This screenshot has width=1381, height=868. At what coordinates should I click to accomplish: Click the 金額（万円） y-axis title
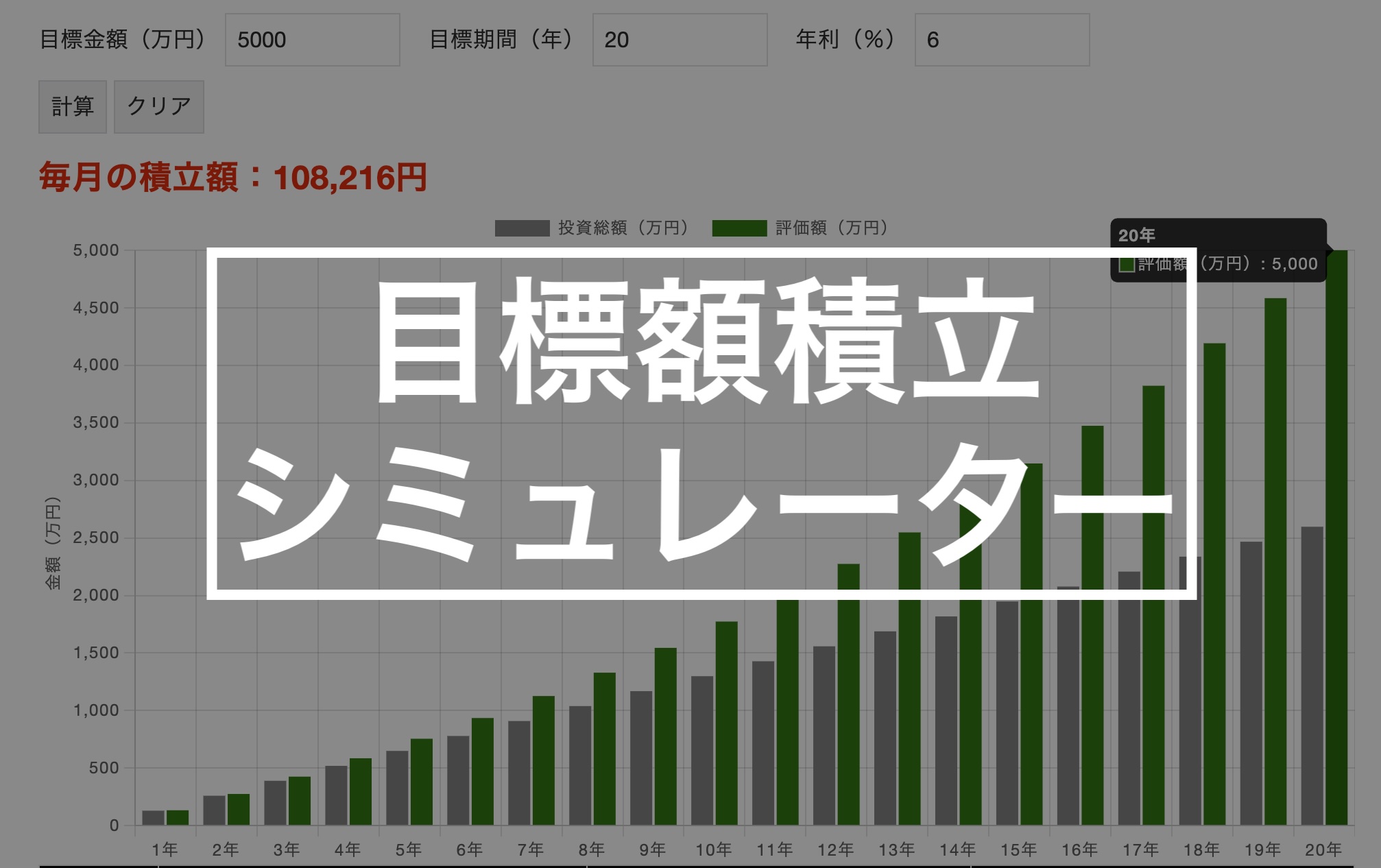53,543
